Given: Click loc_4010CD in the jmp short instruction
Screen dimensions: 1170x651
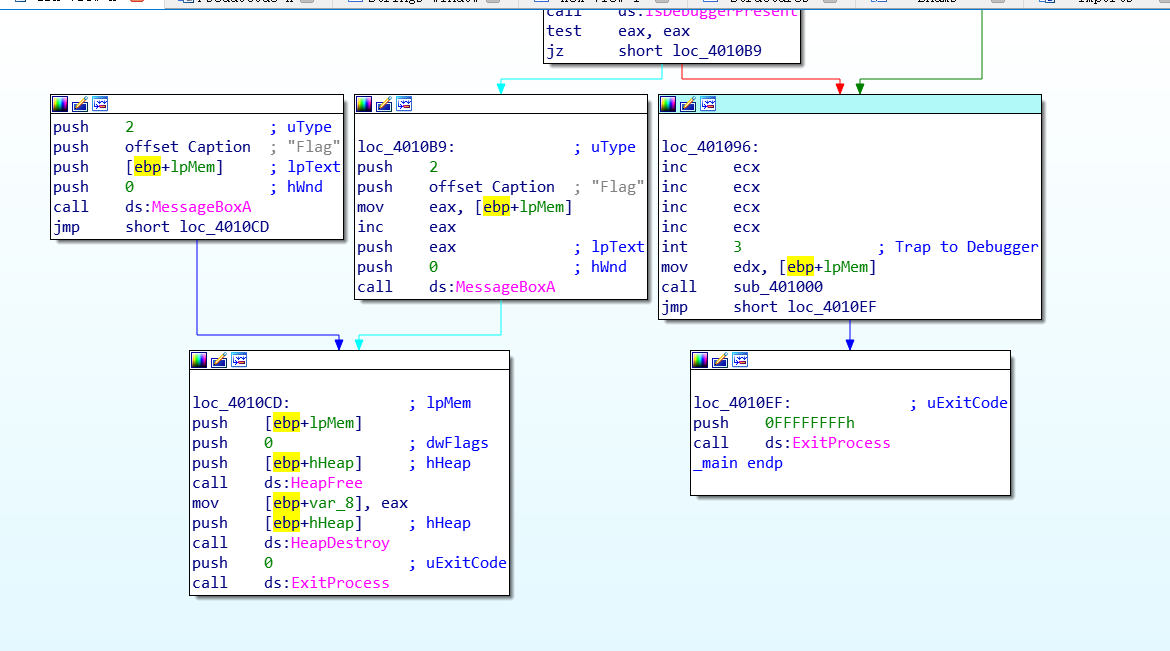Looking at the screenshot, I should click(225, 227).
